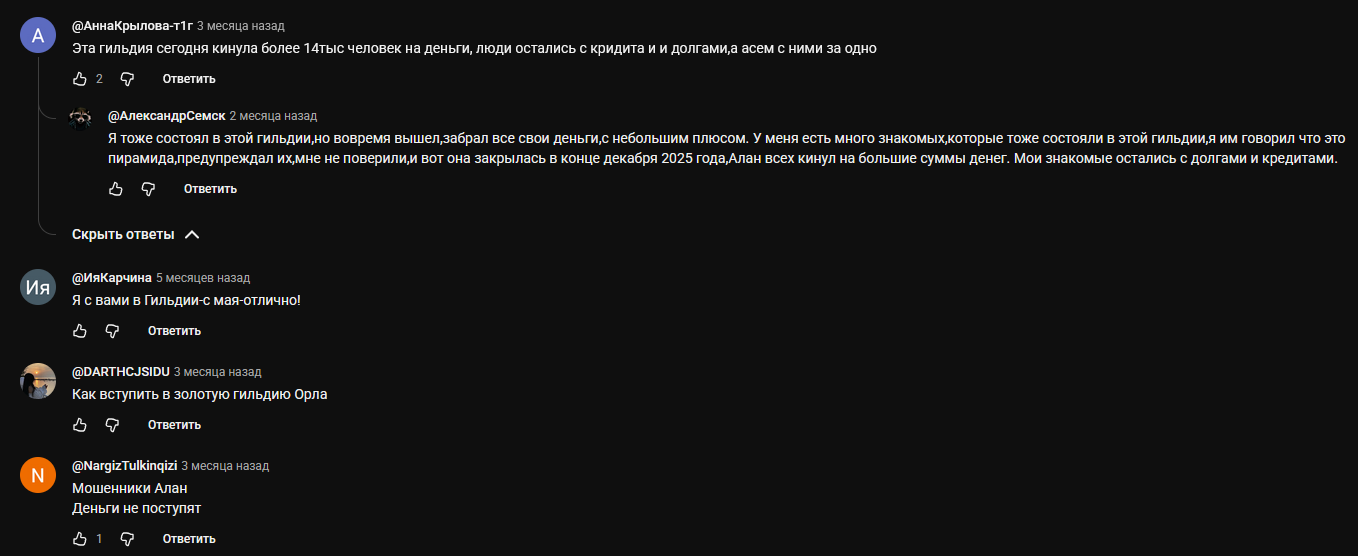1358x556 pixels.
Task: Dislike the reply from @АлександрСемск
Action: (x=148, y=188)
